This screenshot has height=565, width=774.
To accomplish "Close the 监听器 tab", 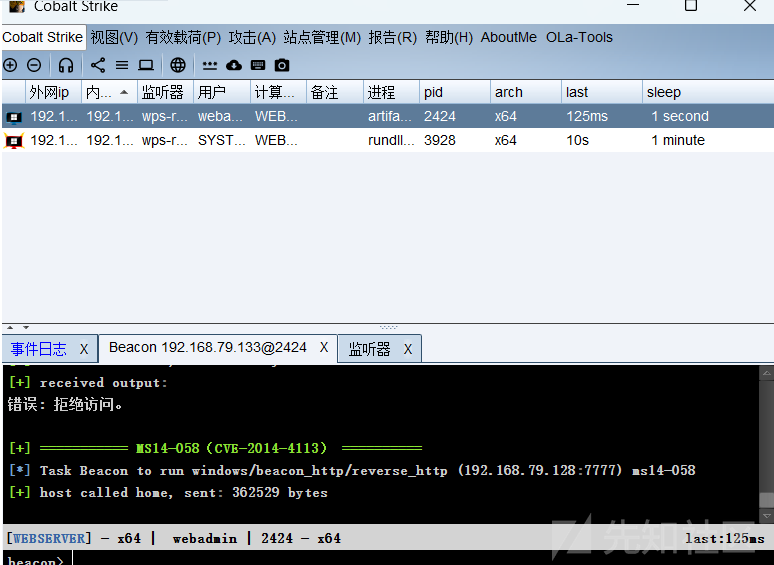I will tap(408, 349).
